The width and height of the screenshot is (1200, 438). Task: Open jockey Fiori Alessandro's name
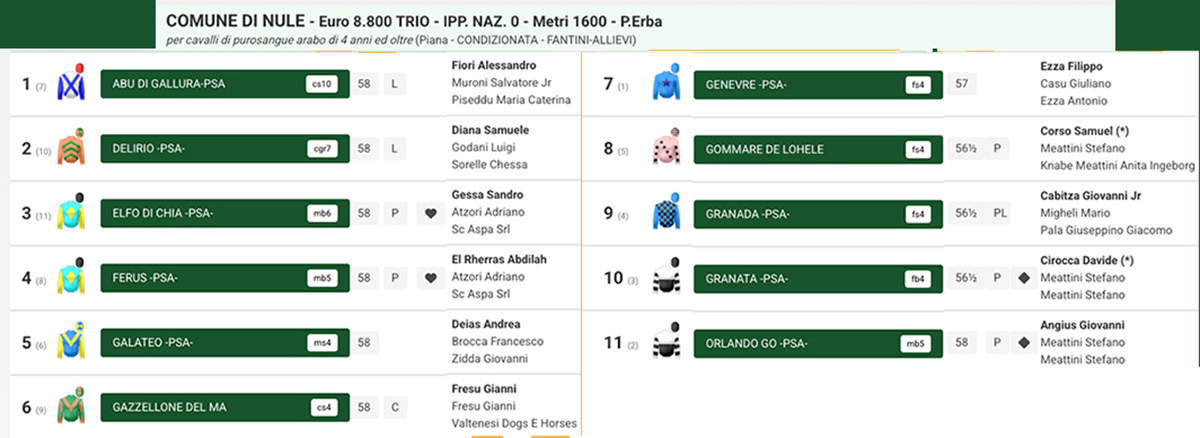click(x=494, y=66)
